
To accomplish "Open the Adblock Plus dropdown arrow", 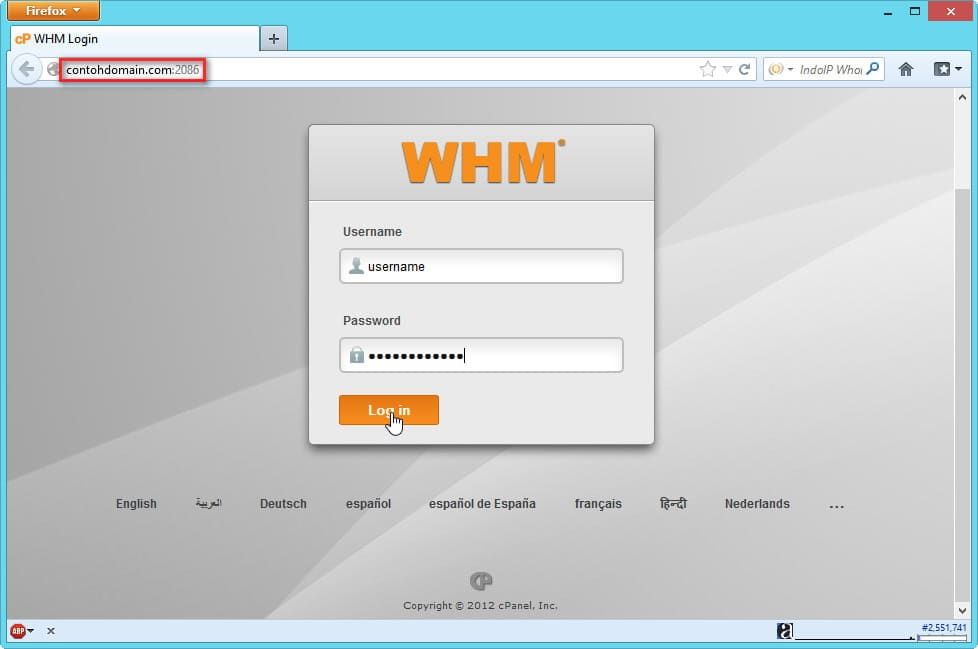I will point(33,631).
